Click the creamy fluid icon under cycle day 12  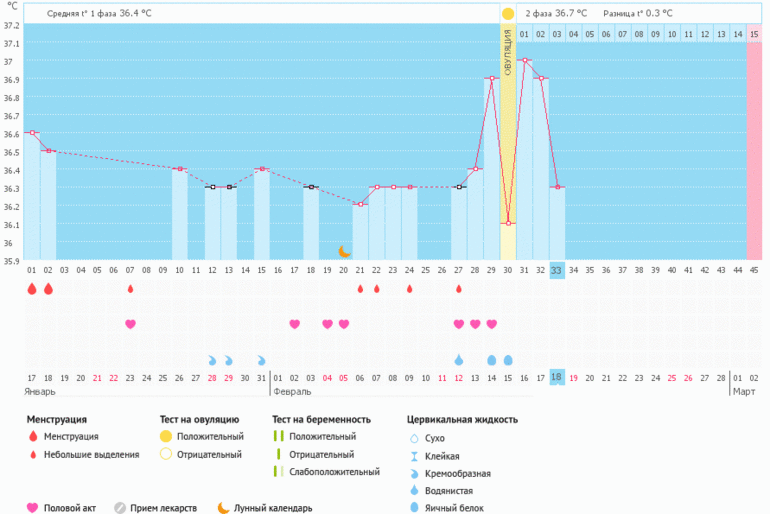click(212, 360)
